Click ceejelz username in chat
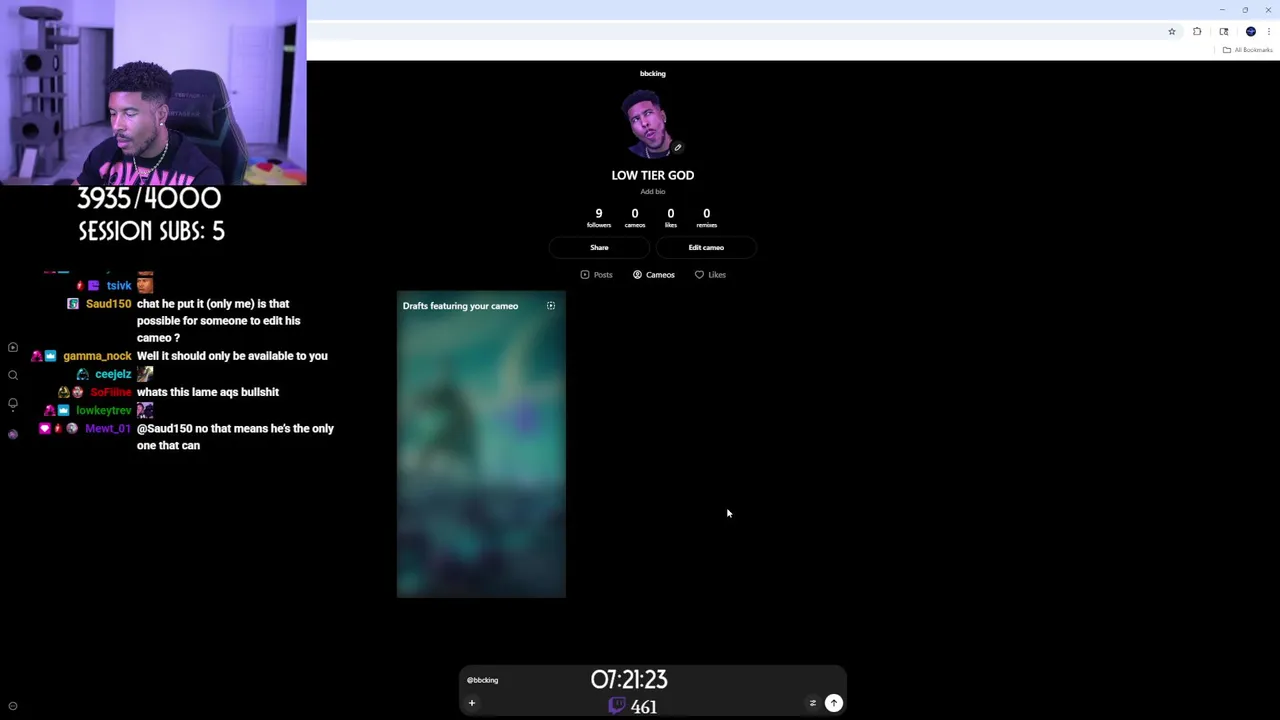Image resolution: width=1280 pixels, height=720 pixels. point(113,374)
